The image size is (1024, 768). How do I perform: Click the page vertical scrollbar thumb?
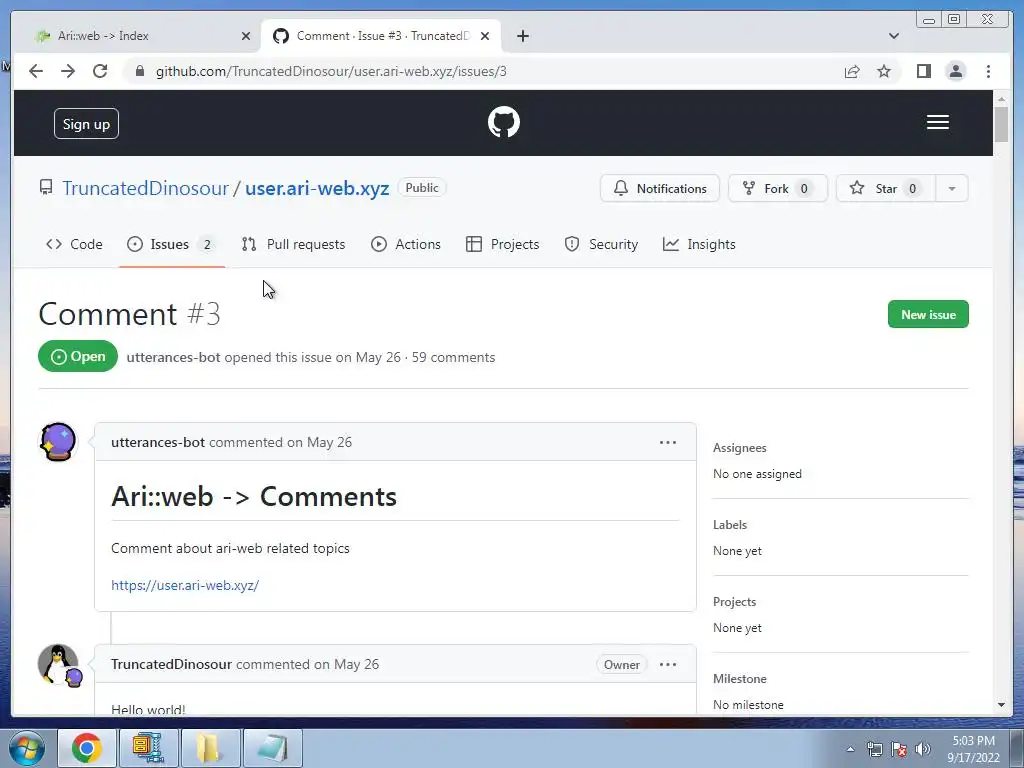tap(1001, 123)
